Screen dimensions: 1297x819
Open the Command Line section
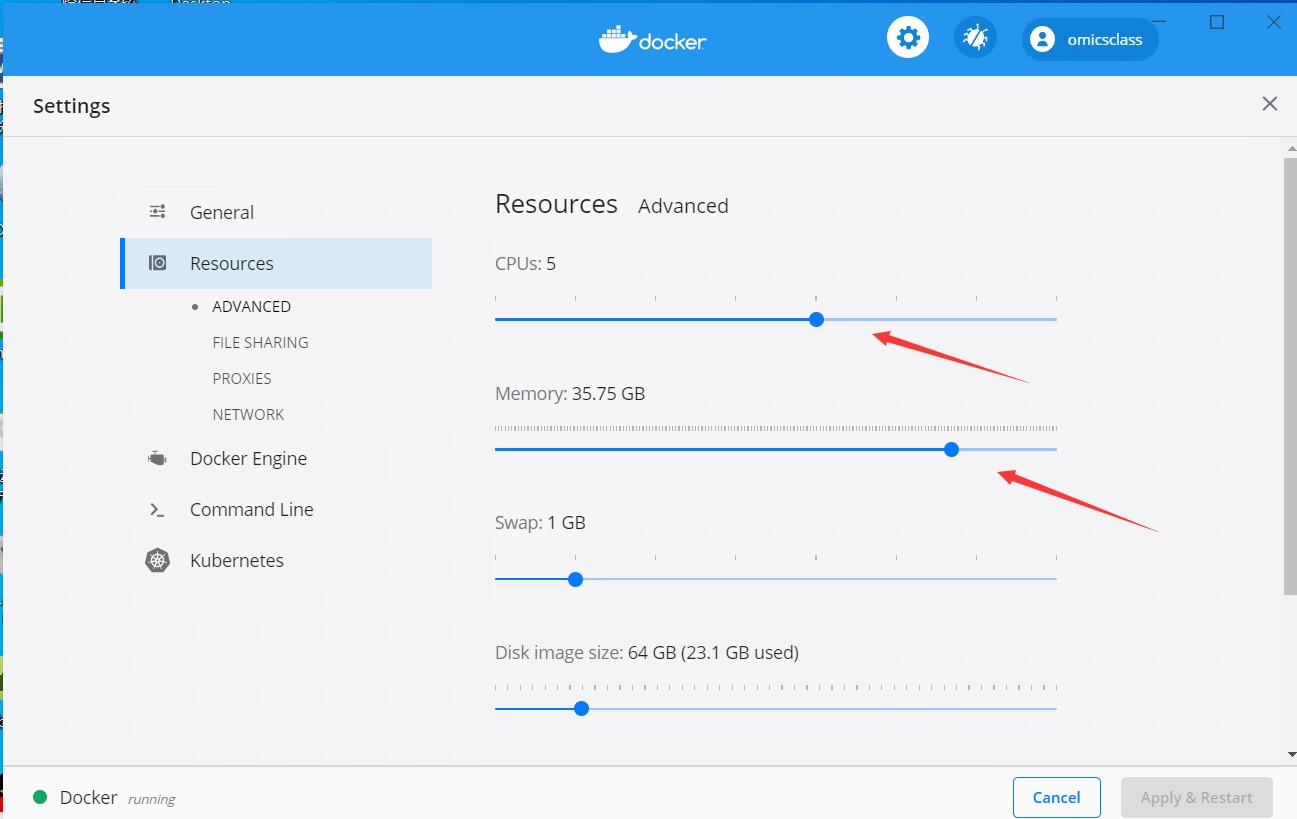click(x=276, y=509)
